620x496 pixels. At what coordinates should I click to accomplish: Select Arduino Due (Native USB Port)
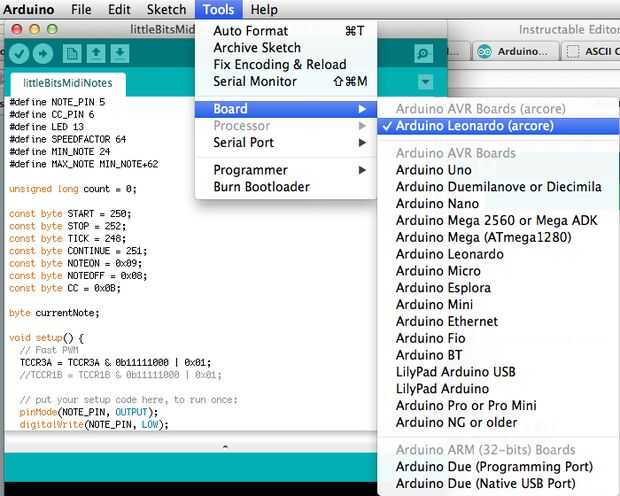[x=498, y=483]
